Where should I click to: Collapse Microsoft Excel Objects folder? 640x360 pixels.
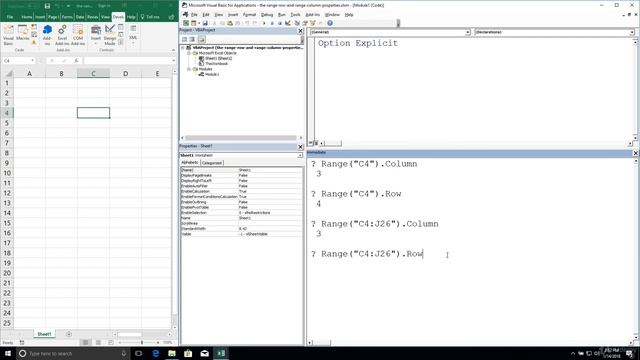pyautogui.click(x=189, y=53)
